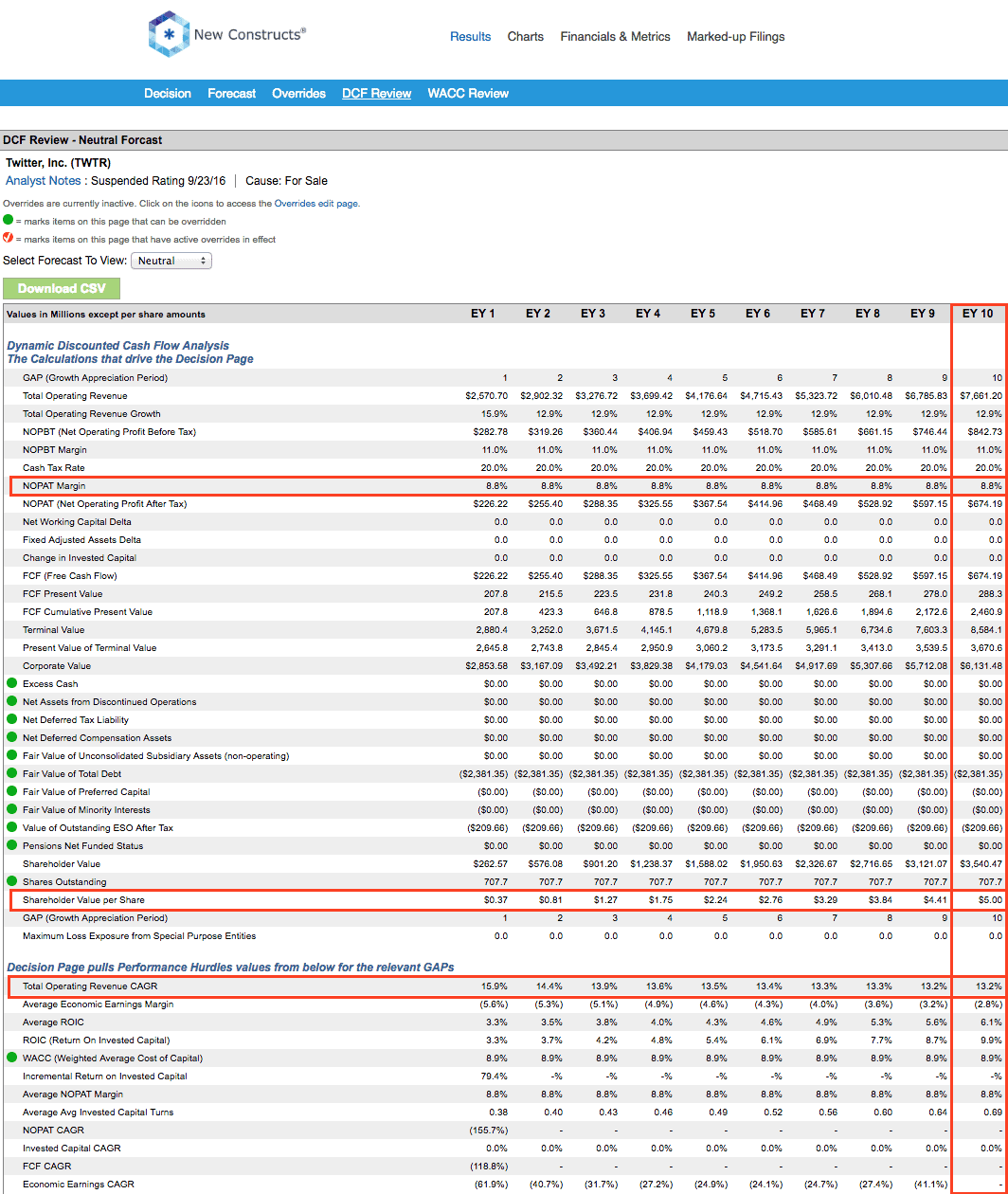Click the green legend dot for overridable items
Image resolution: width=1008 pixels, height=1194 pixels.
pos(9,221)
